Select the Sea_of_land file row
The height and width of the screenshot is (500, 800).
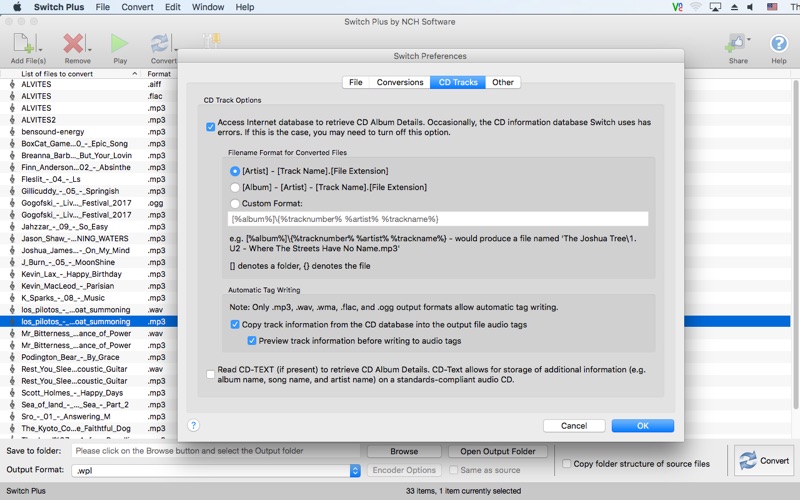[89, 405]
